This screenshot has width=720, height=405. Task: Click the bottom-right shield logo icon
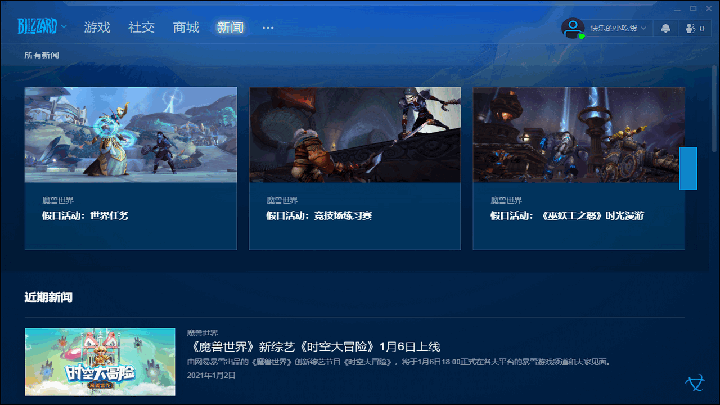click(x=695, y=382)
